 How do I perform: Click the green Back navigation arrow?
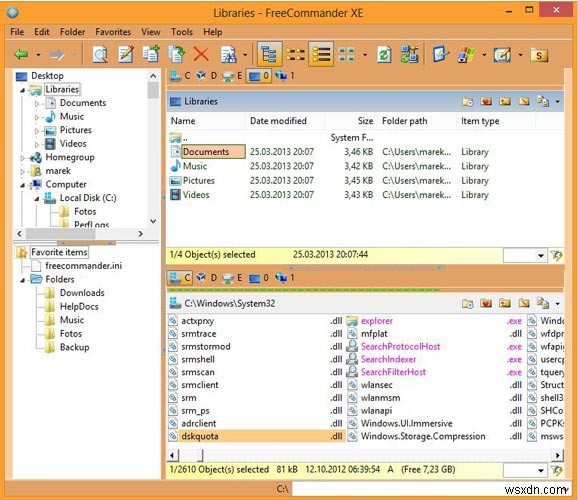(21, 55)
